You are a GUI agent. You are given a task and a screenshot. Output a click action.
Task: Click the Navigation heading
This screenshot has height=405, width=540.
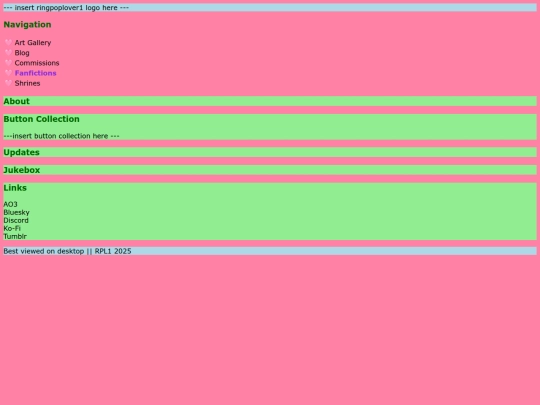click(27, 24)
